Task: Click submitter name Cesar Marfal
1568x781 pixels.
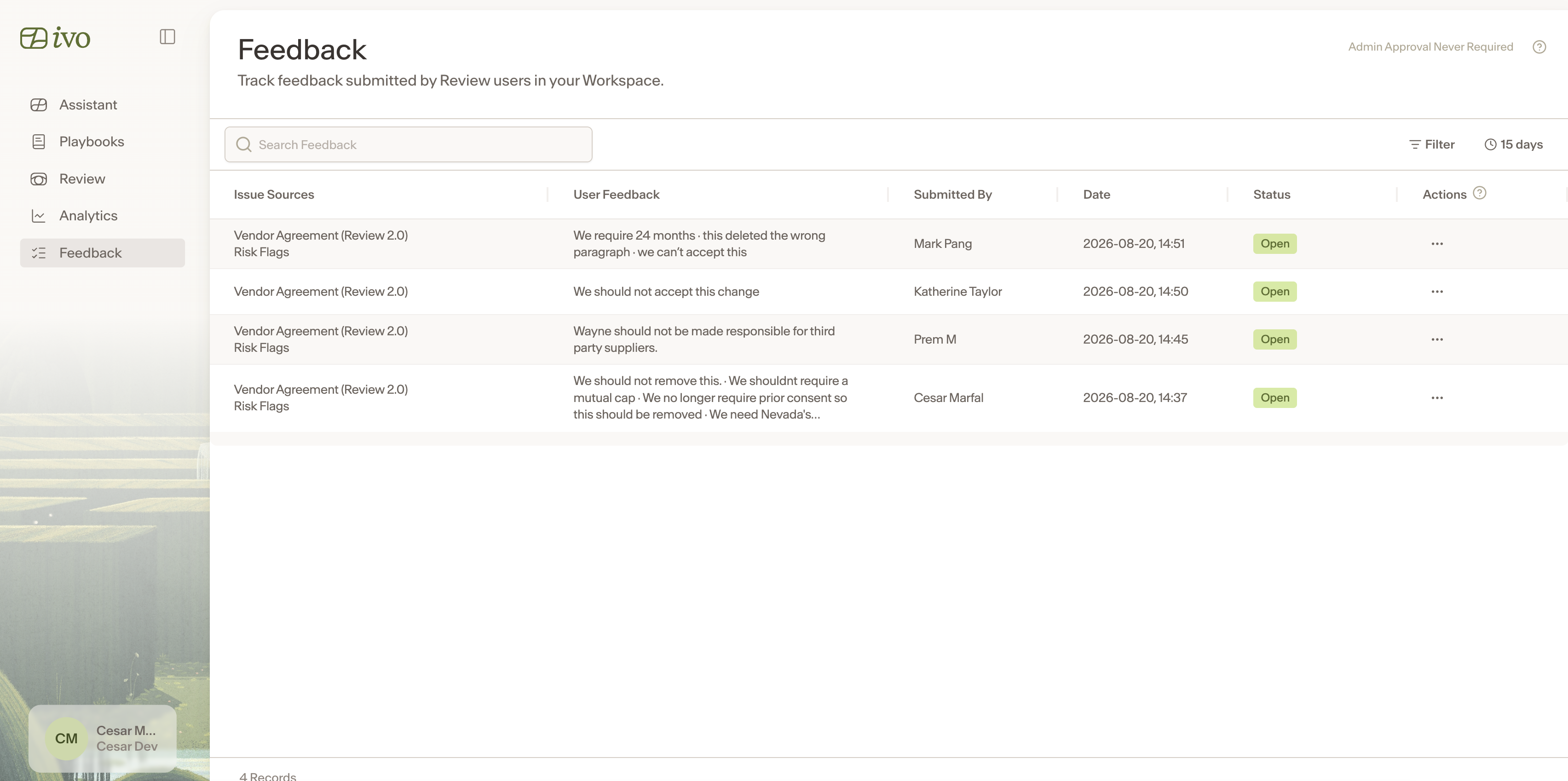Action: click(948, 397)
